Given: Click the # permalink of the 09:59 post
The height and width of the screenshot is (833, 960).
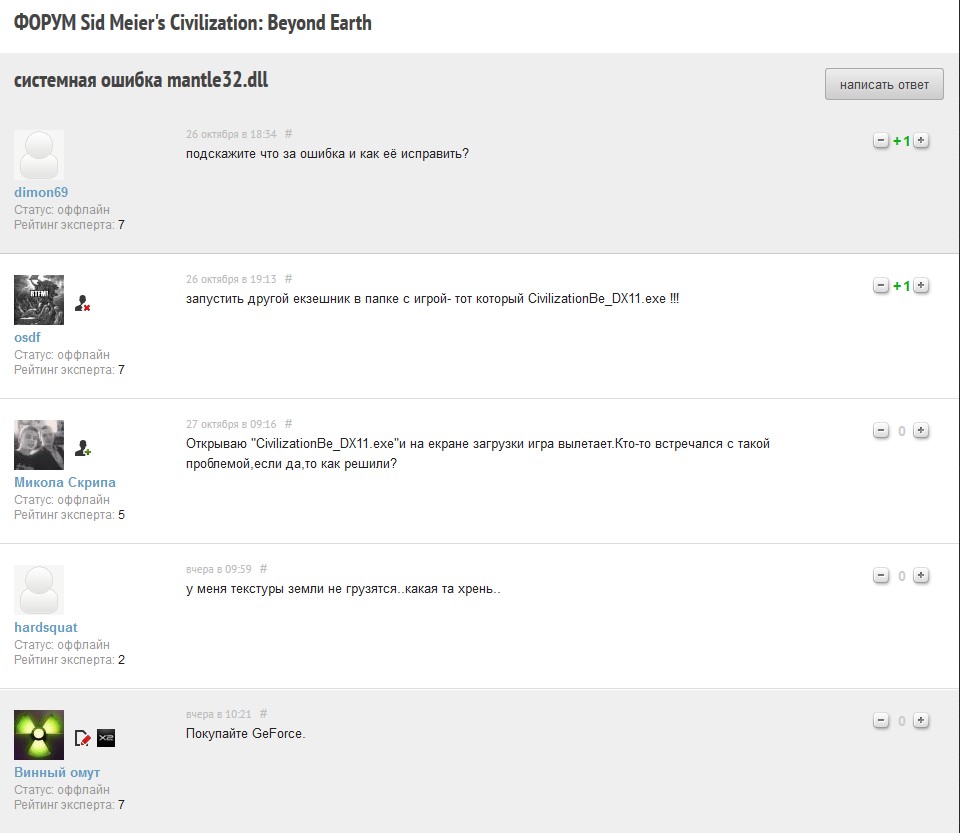Looking at the screenshot, I should pos(264,569).
